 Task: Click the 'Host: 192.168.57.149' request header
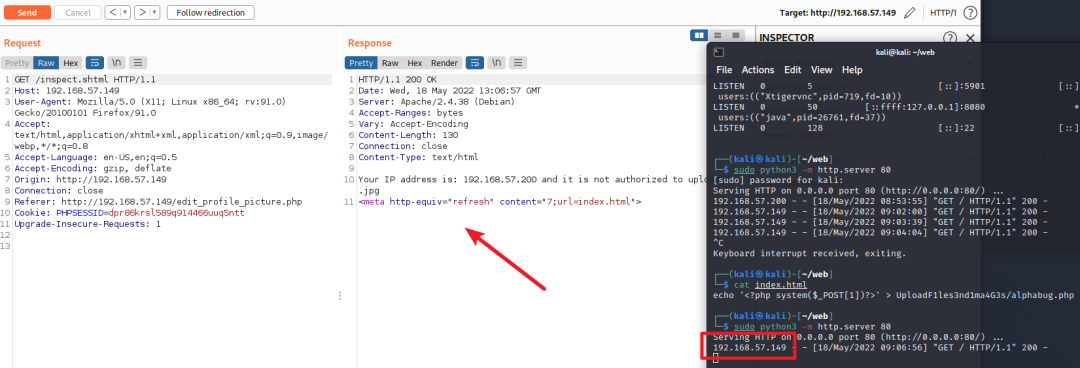point(66,90)
